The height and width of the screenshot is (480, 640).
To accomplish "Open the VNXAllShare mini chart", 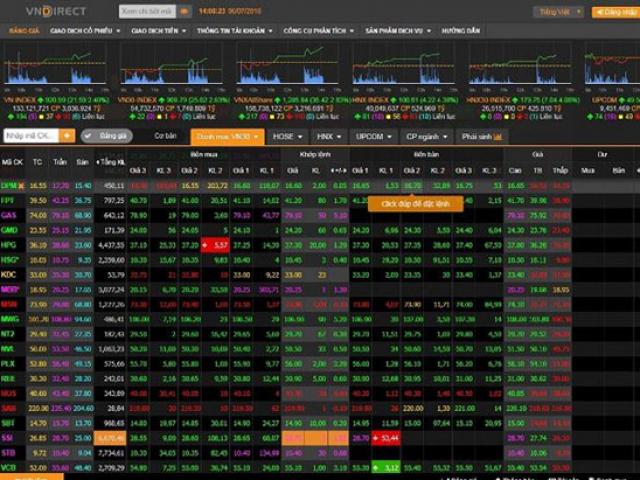I will [287, 67].
